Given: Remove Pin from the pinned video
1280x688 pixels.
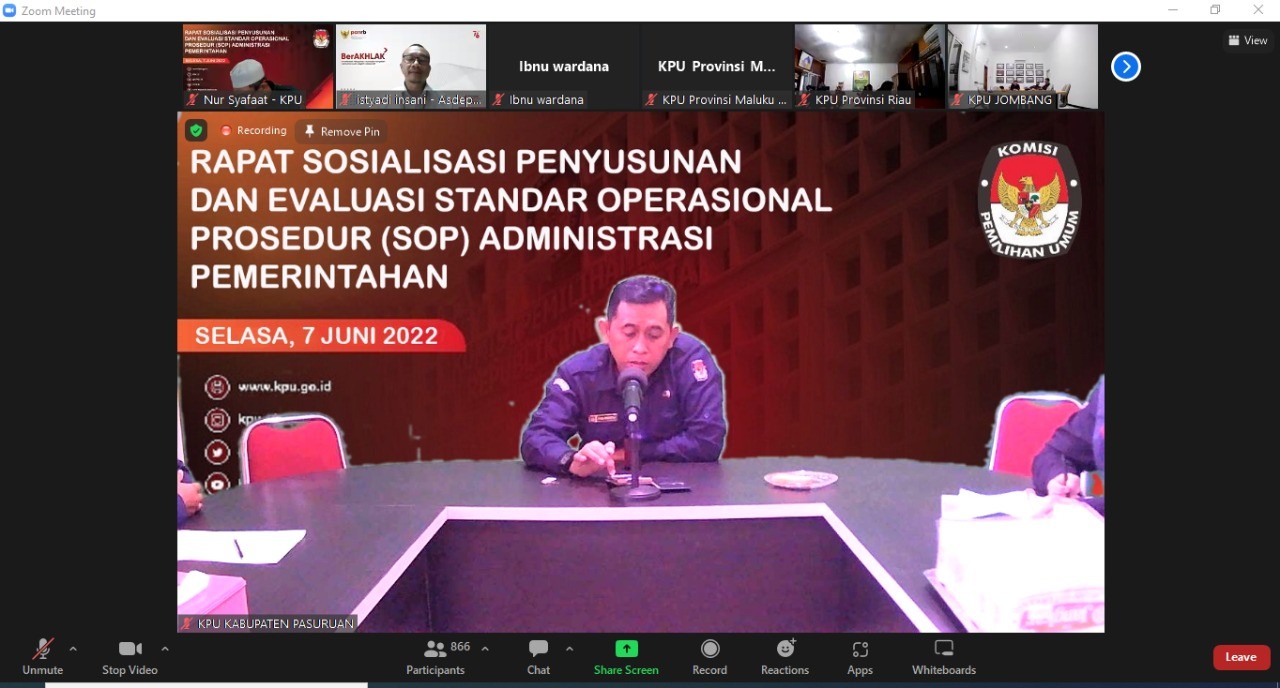Looking at the screenshot, I should point(342,131).
